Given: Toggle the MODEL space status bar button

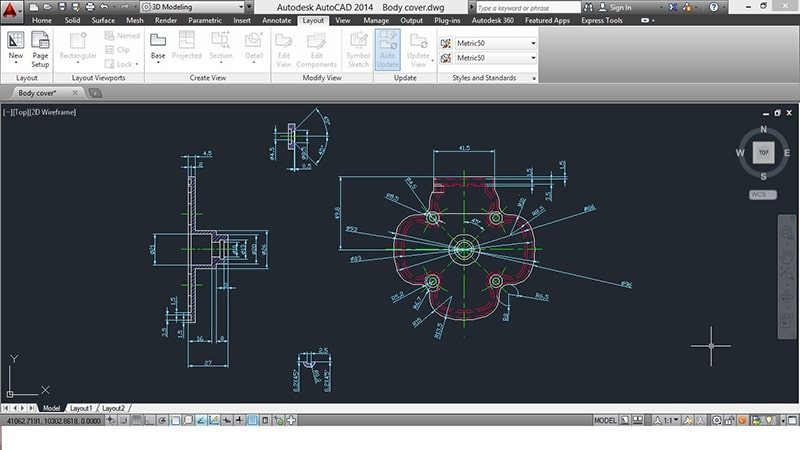Looking at the screenshot, I should pyautogui.click(x=606, y=421).
